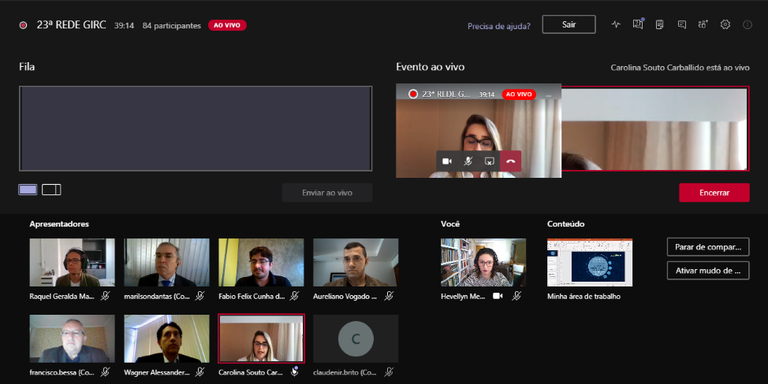Open the meeting notes icon

660,24
